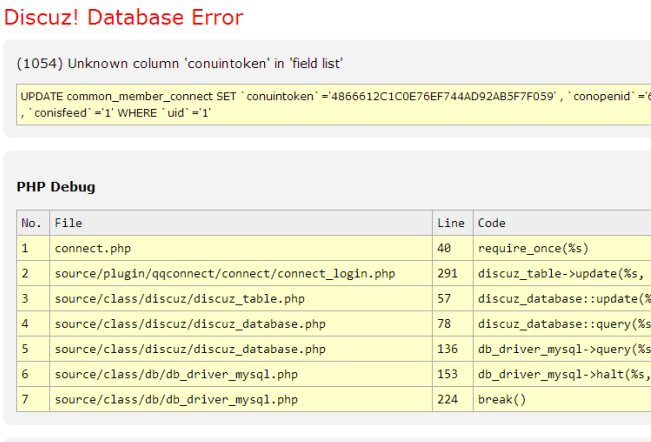Click the "PHP Debug" section heading
The height and width of the screenshot is (442, 651).
click(56, 187)
